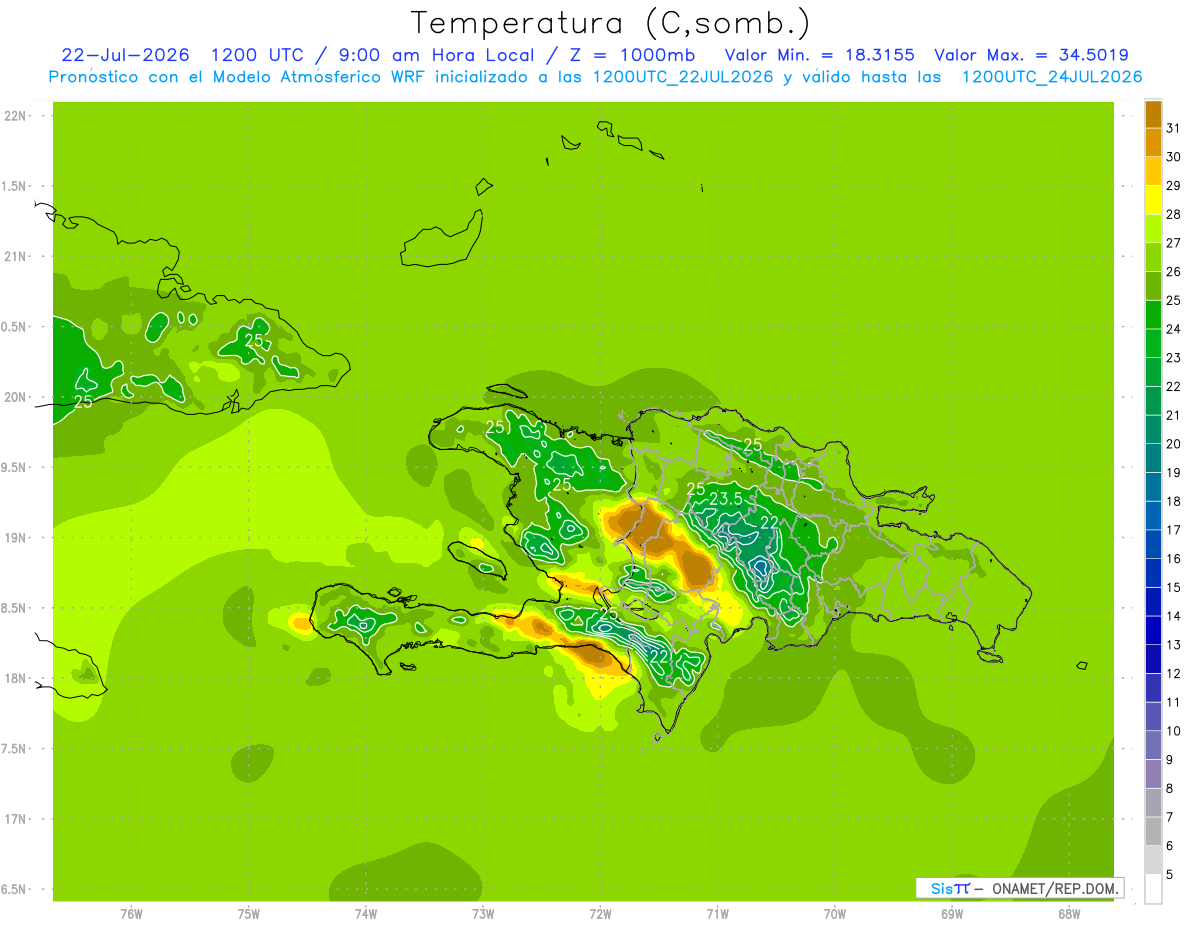The image size is (1200, 927).
Task: Pick the yellow swatch between 28 and 29
Action: 1153,200
